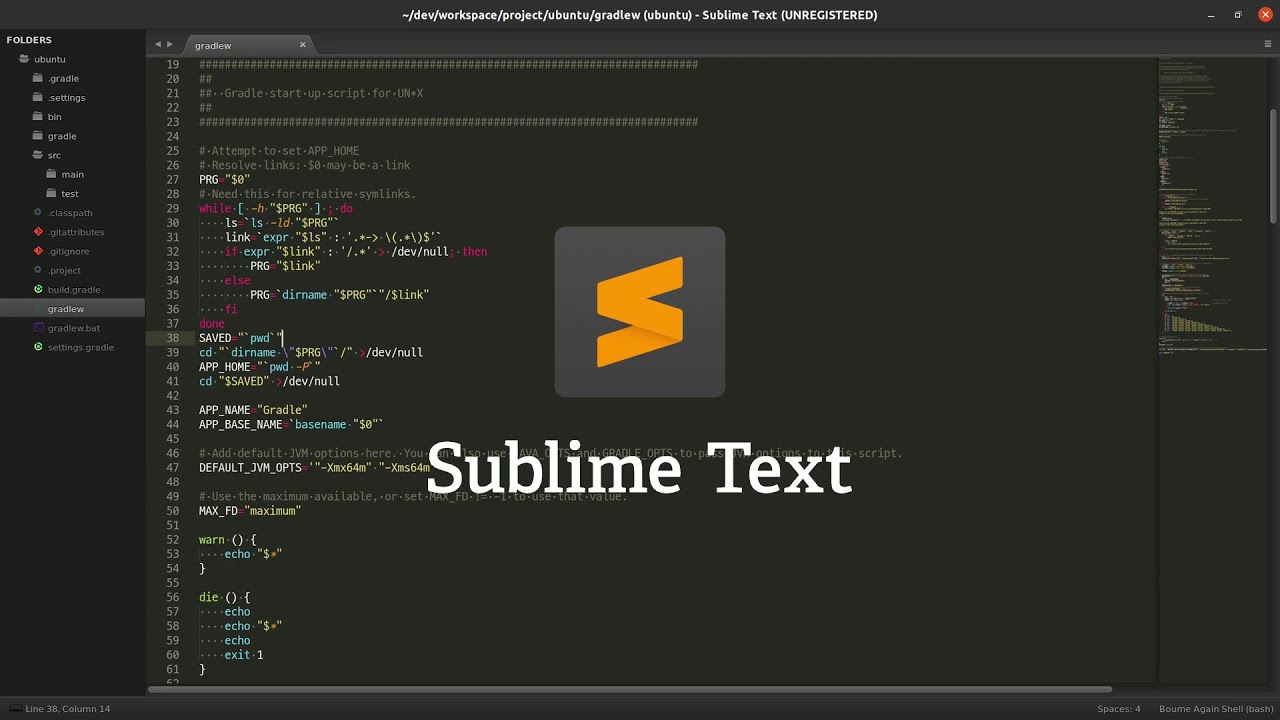The width and height of the screenshot is (1280, 720).
Task: Click the FOLDERS sidebar heading
Action: (29, 40)
